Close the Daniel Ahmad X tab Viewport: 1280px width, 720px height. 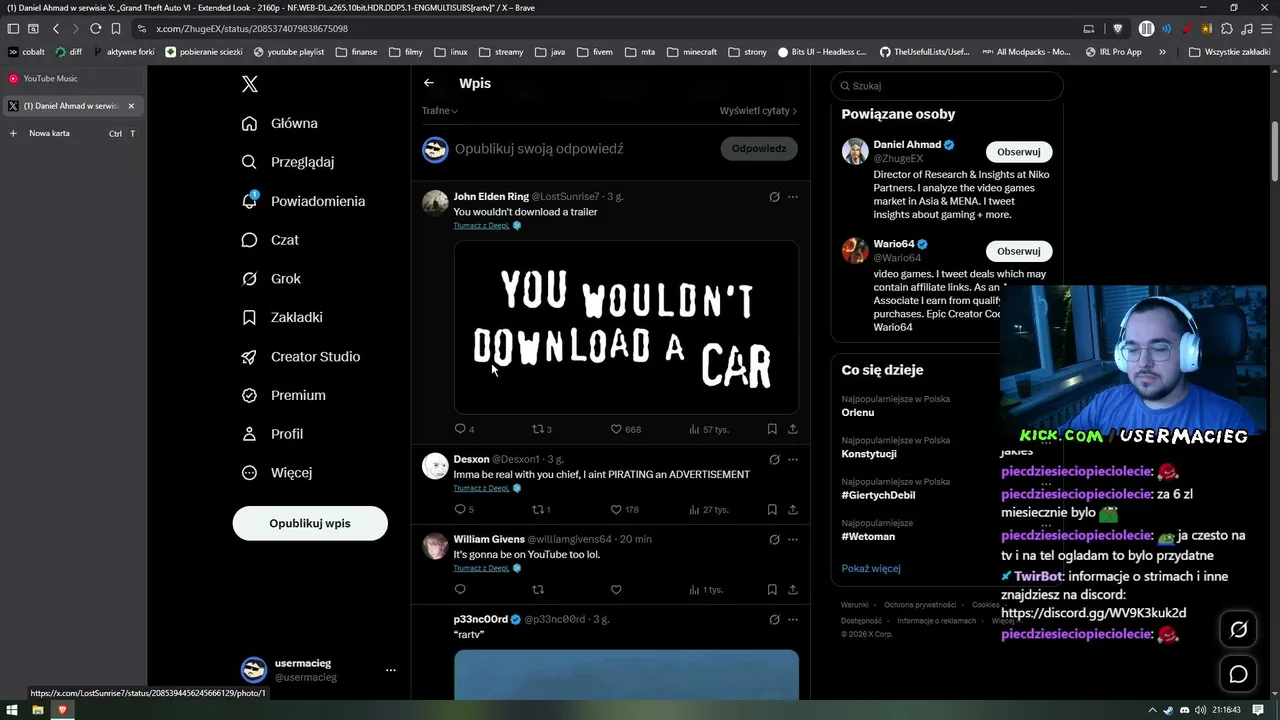pyautogui.click(x=131, y=106)
